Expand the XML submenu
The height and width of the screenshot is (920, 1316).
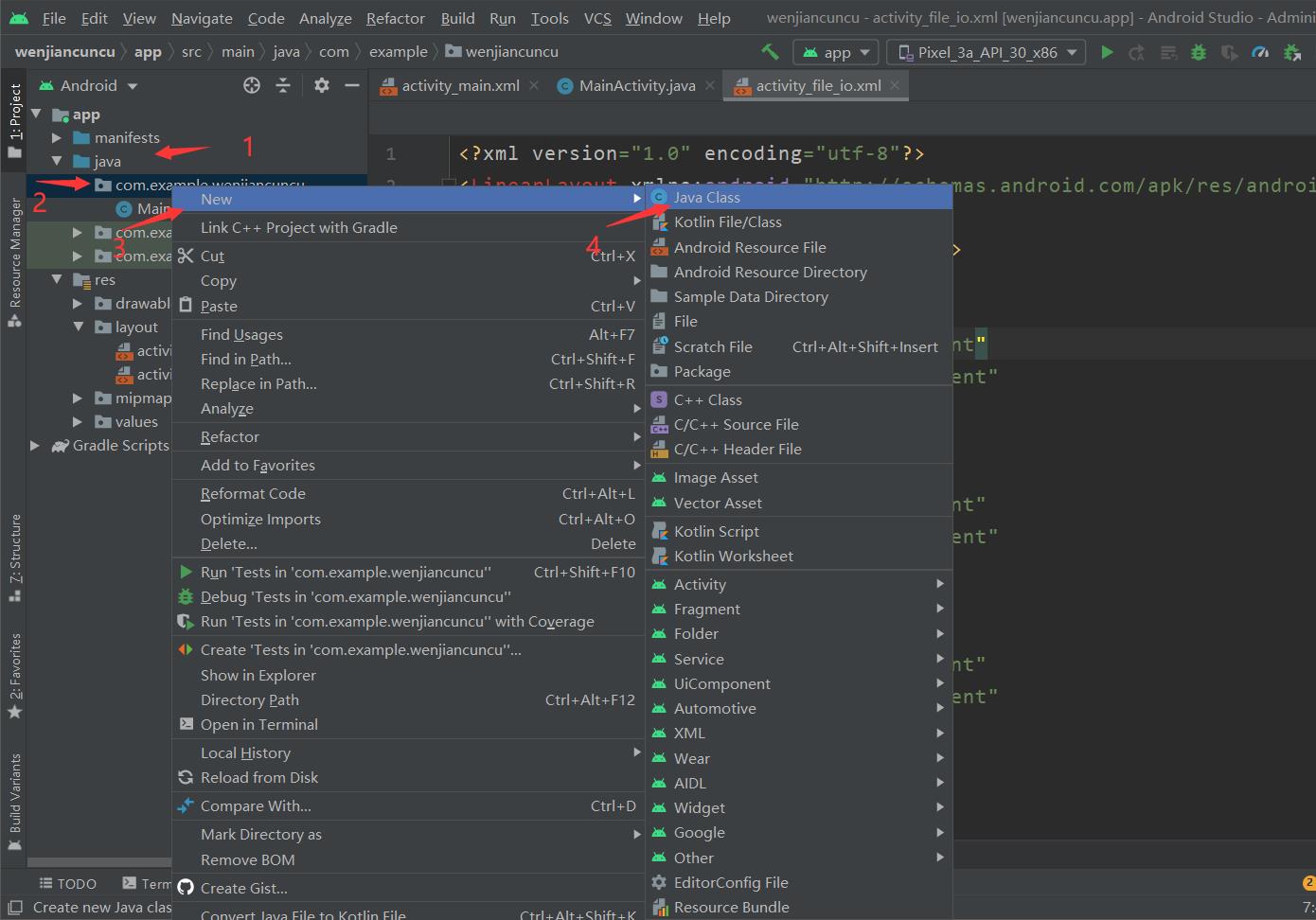[x=799, y=733]
